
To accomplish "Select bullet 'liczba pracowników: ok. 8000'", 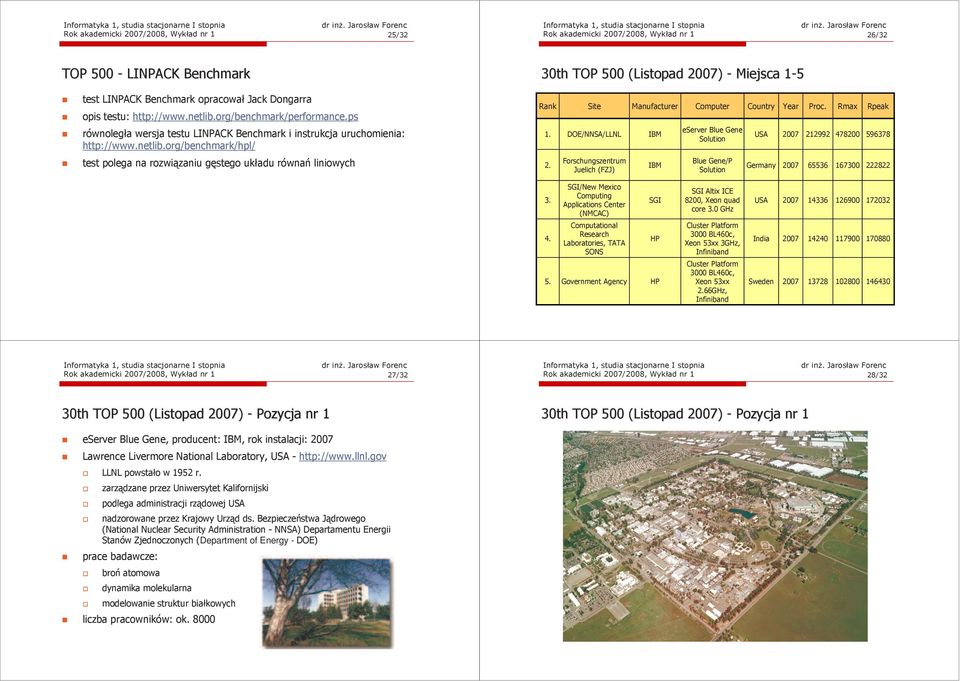I will 149,619.
